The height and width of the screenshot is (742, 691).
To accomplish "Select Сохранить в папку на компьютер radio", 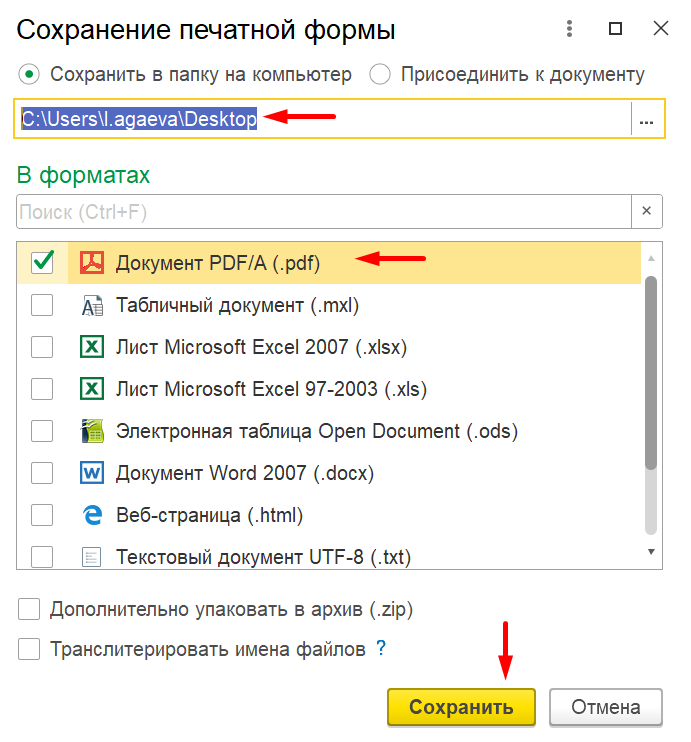I will click(29, 74).
